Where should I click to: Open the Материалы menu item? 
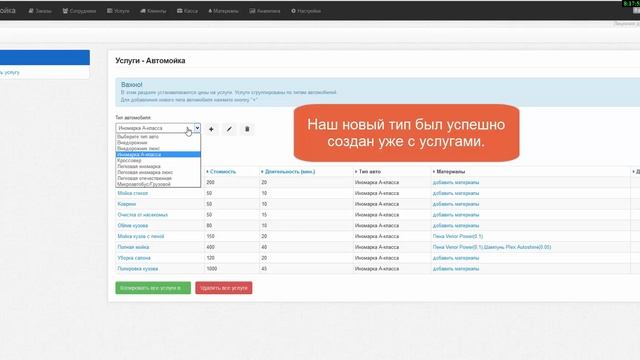[x=223, y=11]
